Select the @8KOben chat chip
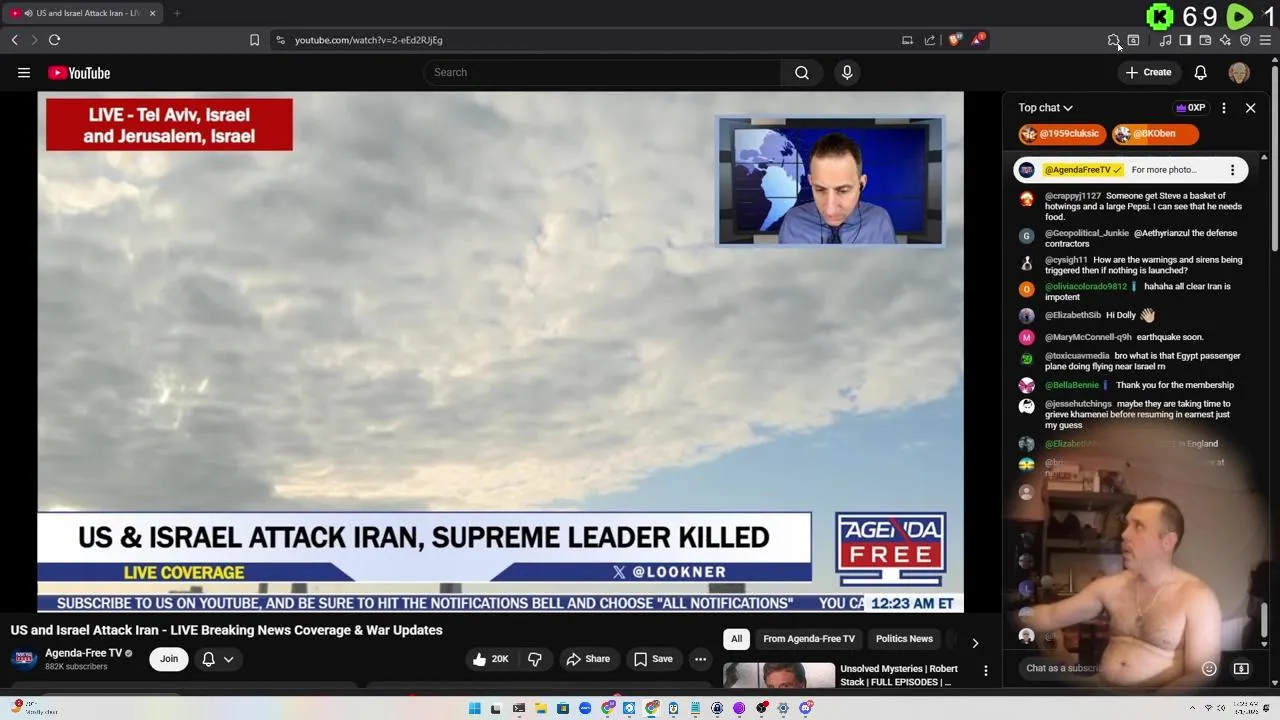1280x720 pixels. tap(1154, 134)
